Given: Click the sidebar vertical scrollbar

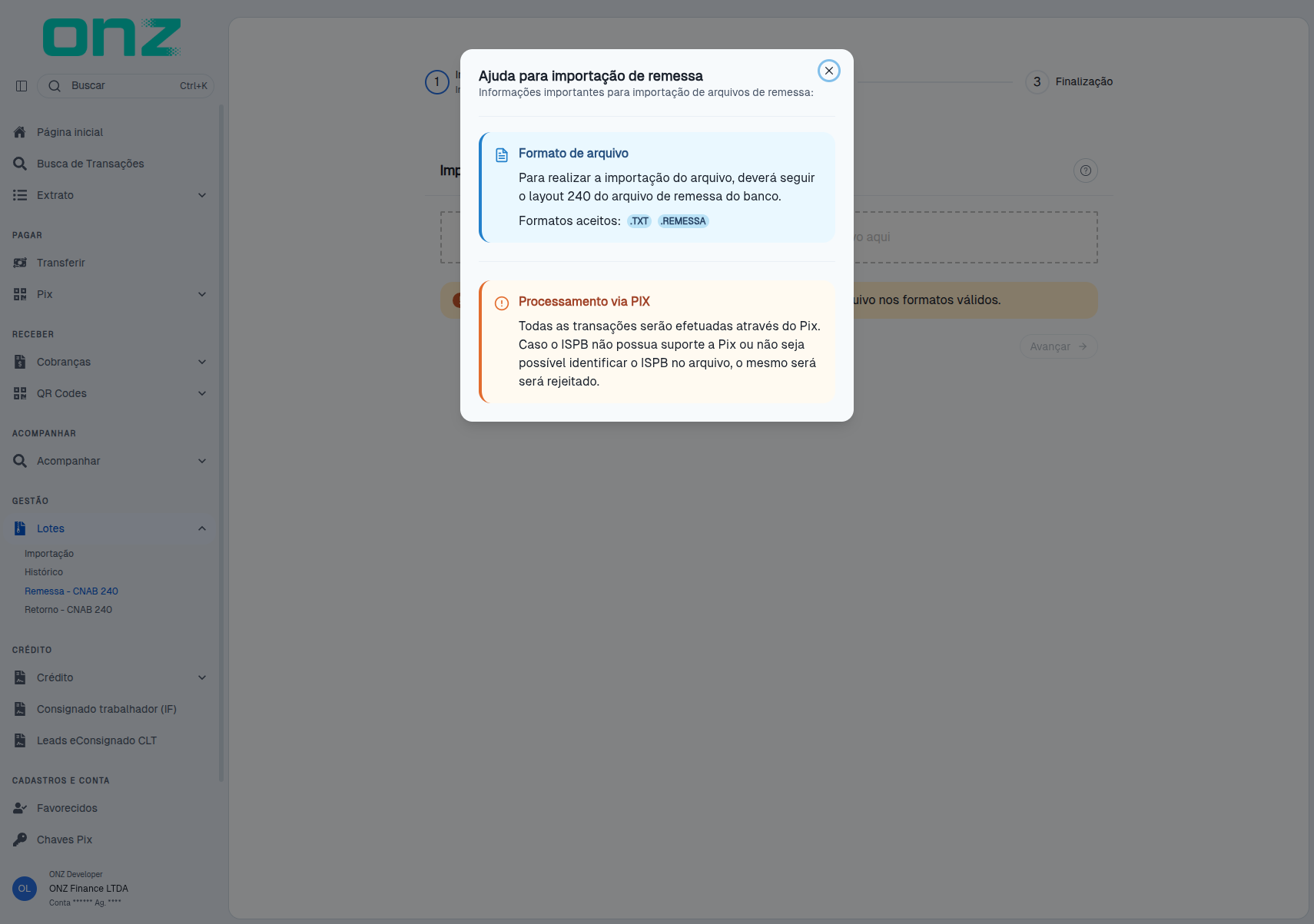Looking at the screenshot, I should 221,443.
